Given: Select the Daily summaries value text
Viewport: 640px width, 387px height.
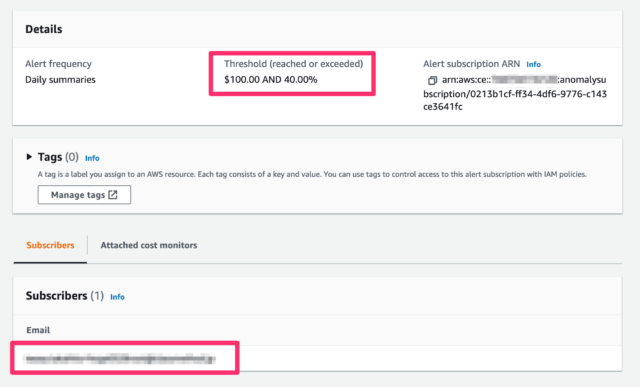Looking at the screenshot, I should click(60, 80).
